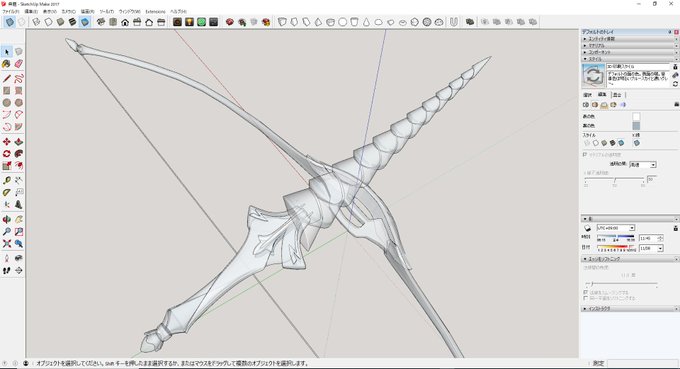Switch to X-Ray face style in top toolbar
Screen dimensions: 680x369
pyautogui.click(x=10, y=22)
